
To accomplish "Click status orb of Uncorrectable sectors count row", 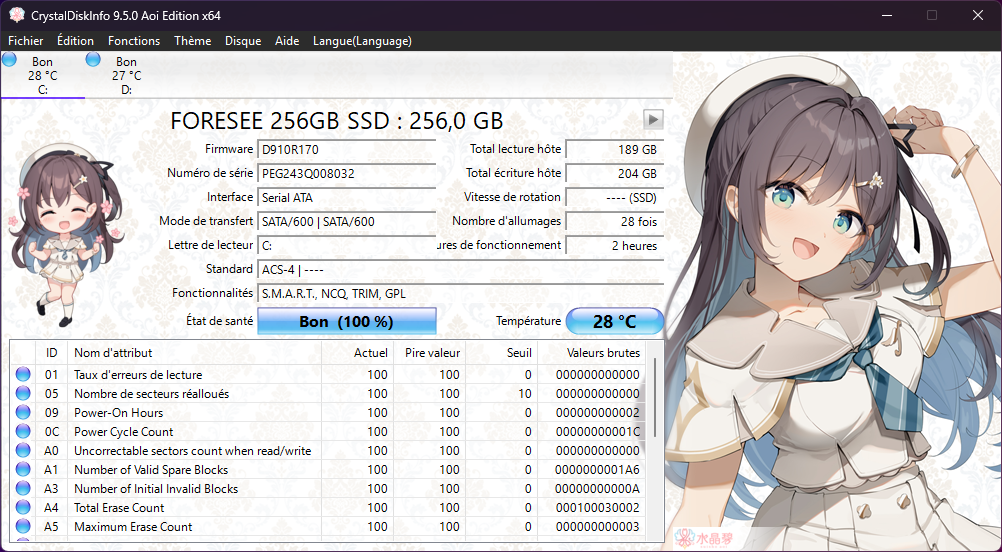I will pyautogui.click(x=23, y=450).
